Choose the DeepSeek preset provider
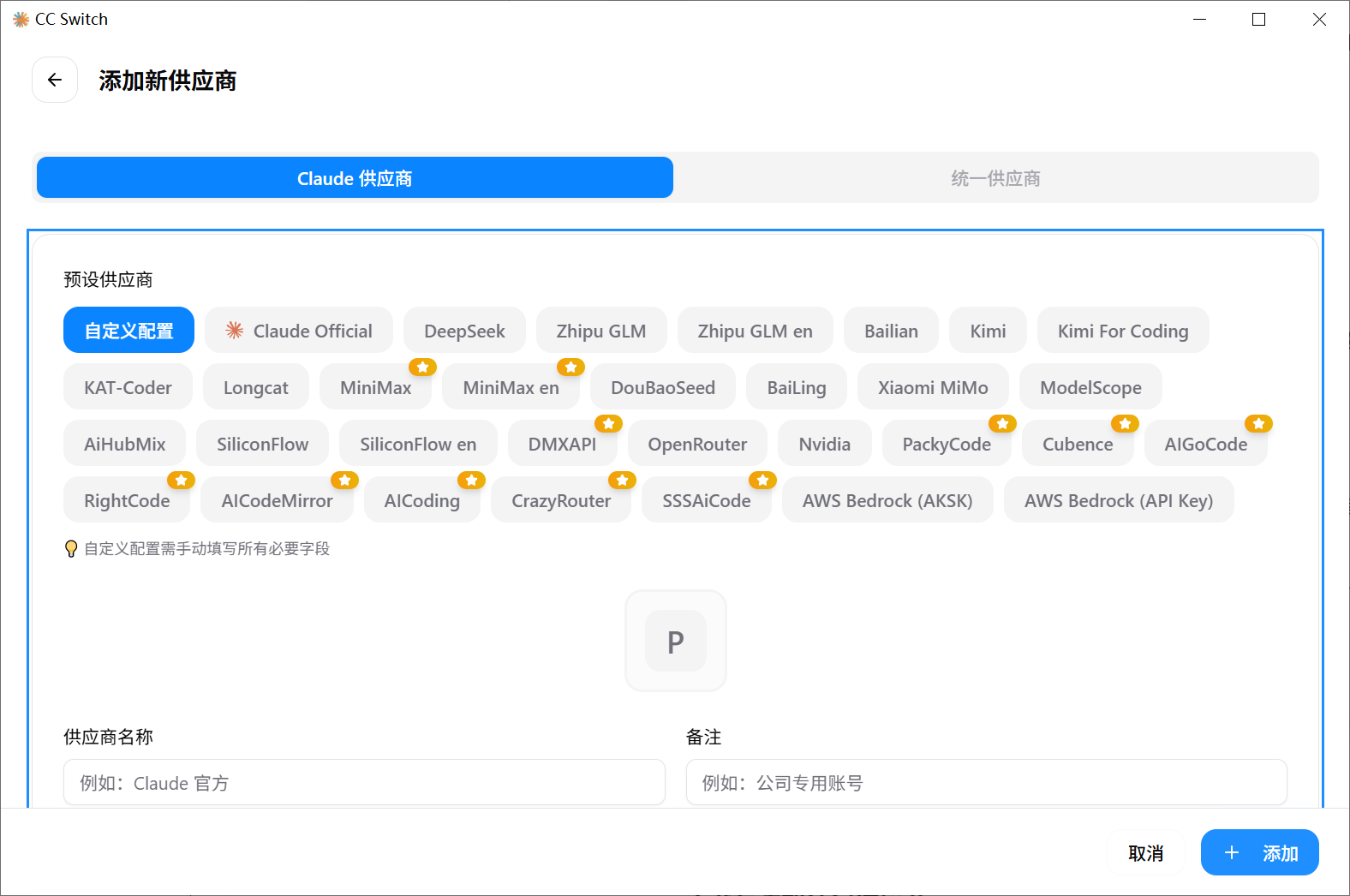The height and width of the screenshot is (896, 1350). pos(464,331)
